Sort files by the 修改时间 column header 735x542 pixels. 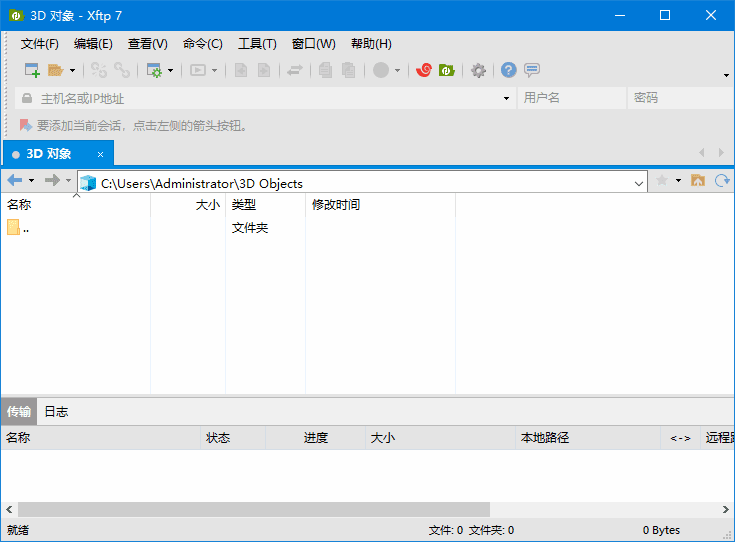(x=336, y=205)
